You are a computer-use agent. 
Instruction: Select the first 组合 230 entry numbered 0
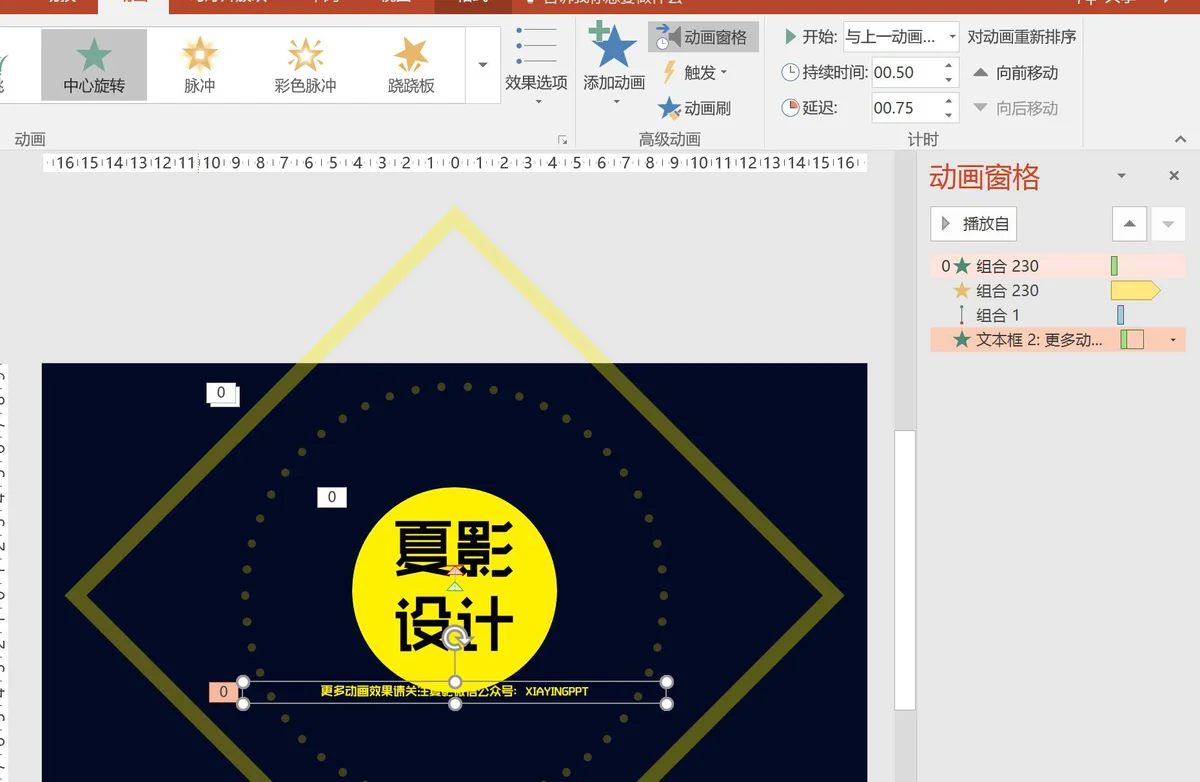point(1058,266)
